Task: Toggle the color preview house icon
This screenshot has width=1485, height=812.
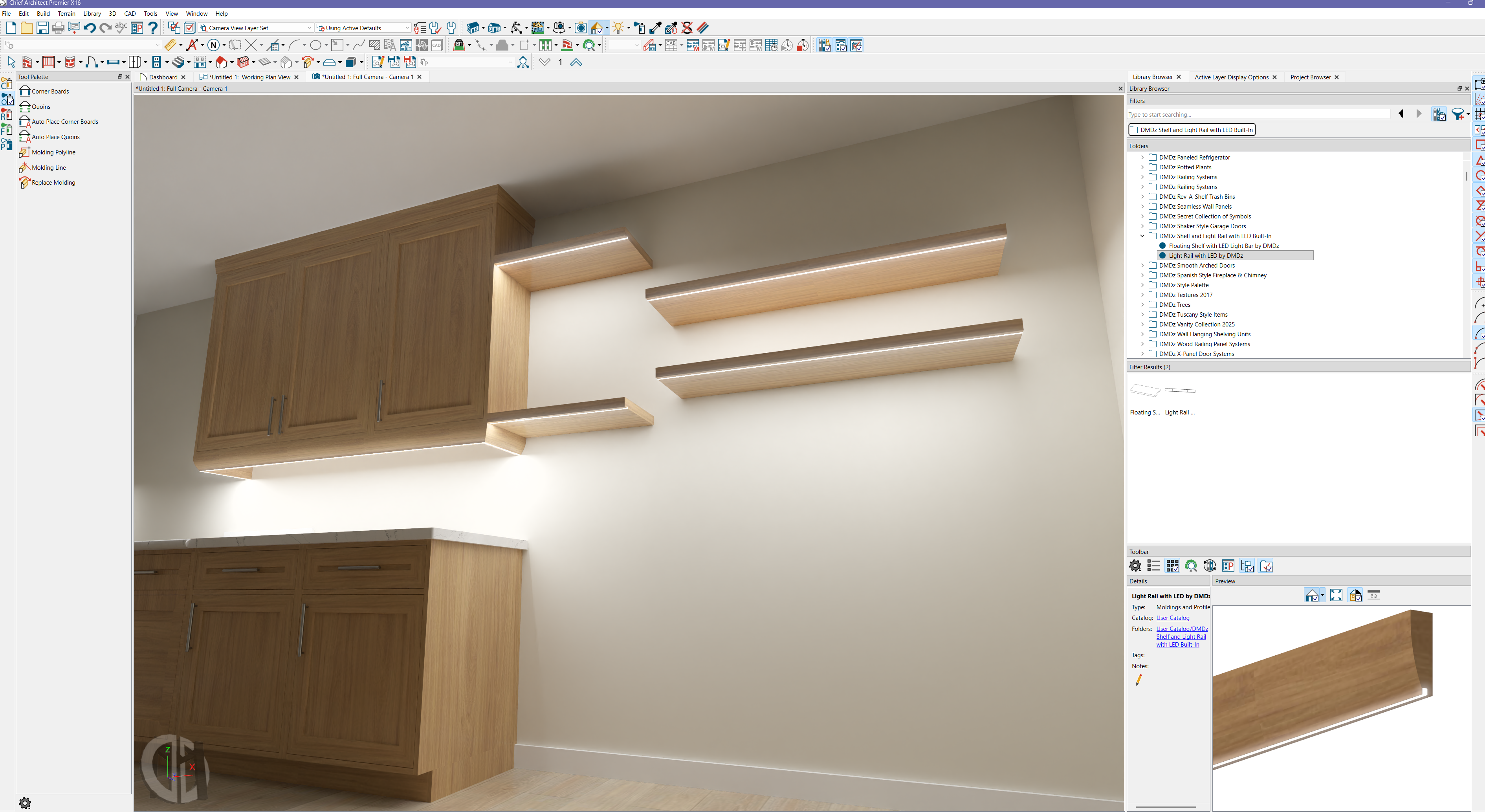Action: pyautogui.click(x=1355, y=595)
